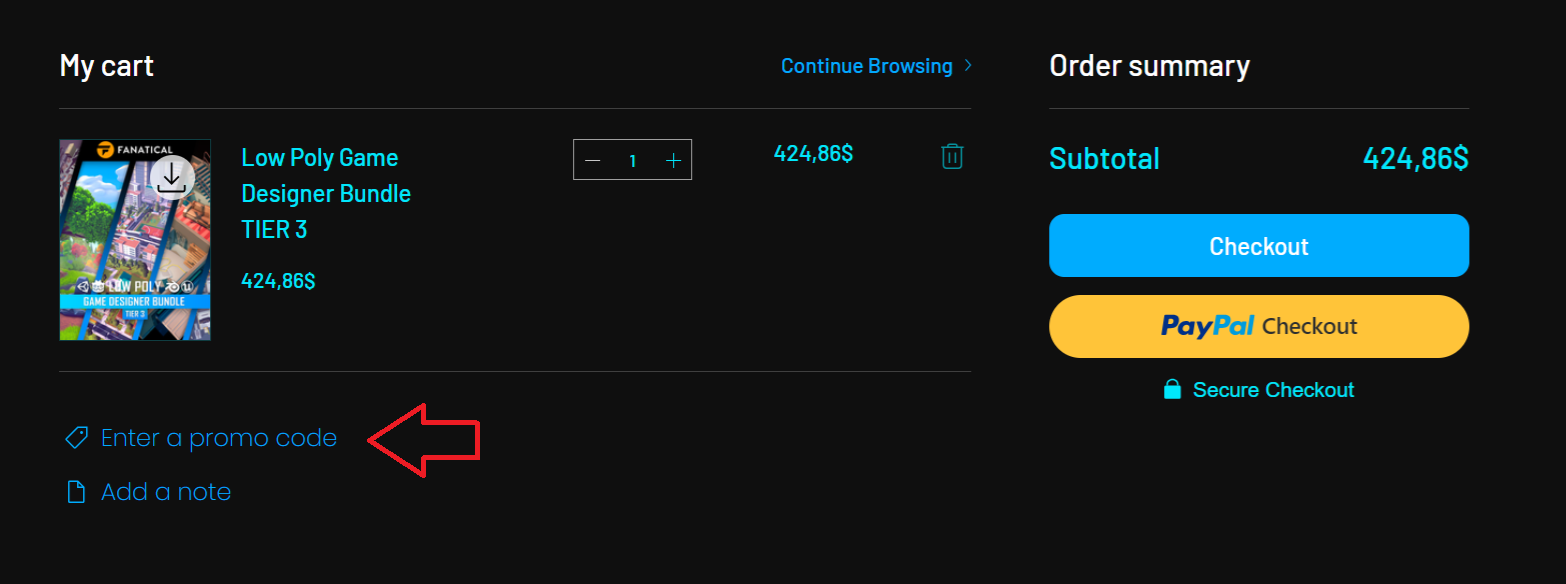Open the Continue Browsing link
Image resolution: width=1566 pixels, height=584 pixels.
pyautogui.click(x=866, y=66)
